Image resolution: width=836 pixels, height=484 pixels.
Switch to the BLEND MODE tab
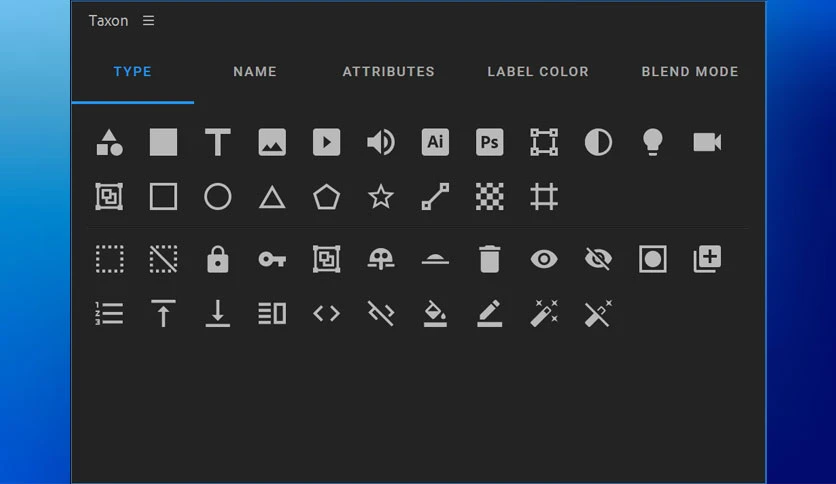[x=690, y=71]
